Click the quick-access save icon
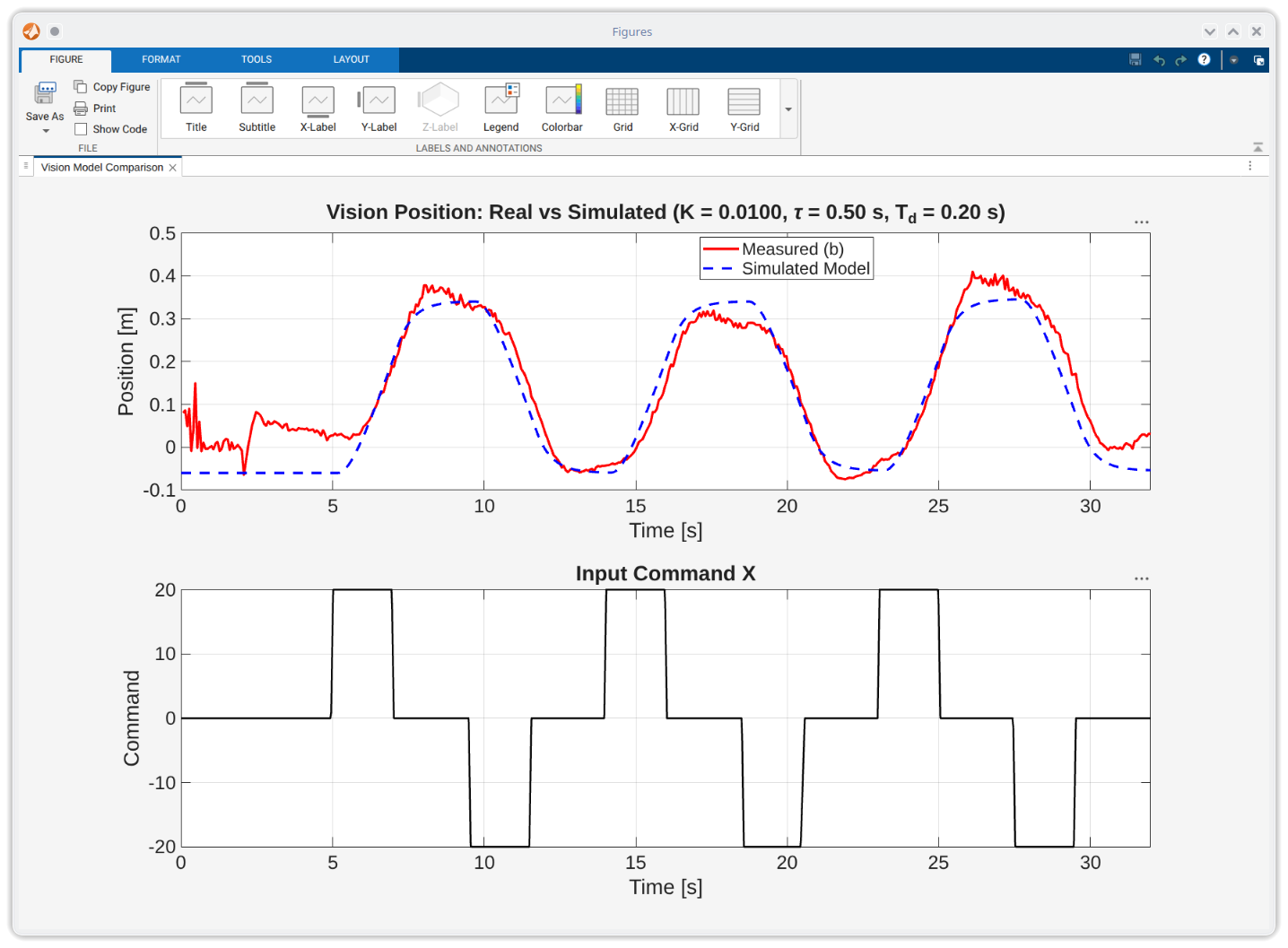This screenshot has width=1288, height=948. [1136, 60]
